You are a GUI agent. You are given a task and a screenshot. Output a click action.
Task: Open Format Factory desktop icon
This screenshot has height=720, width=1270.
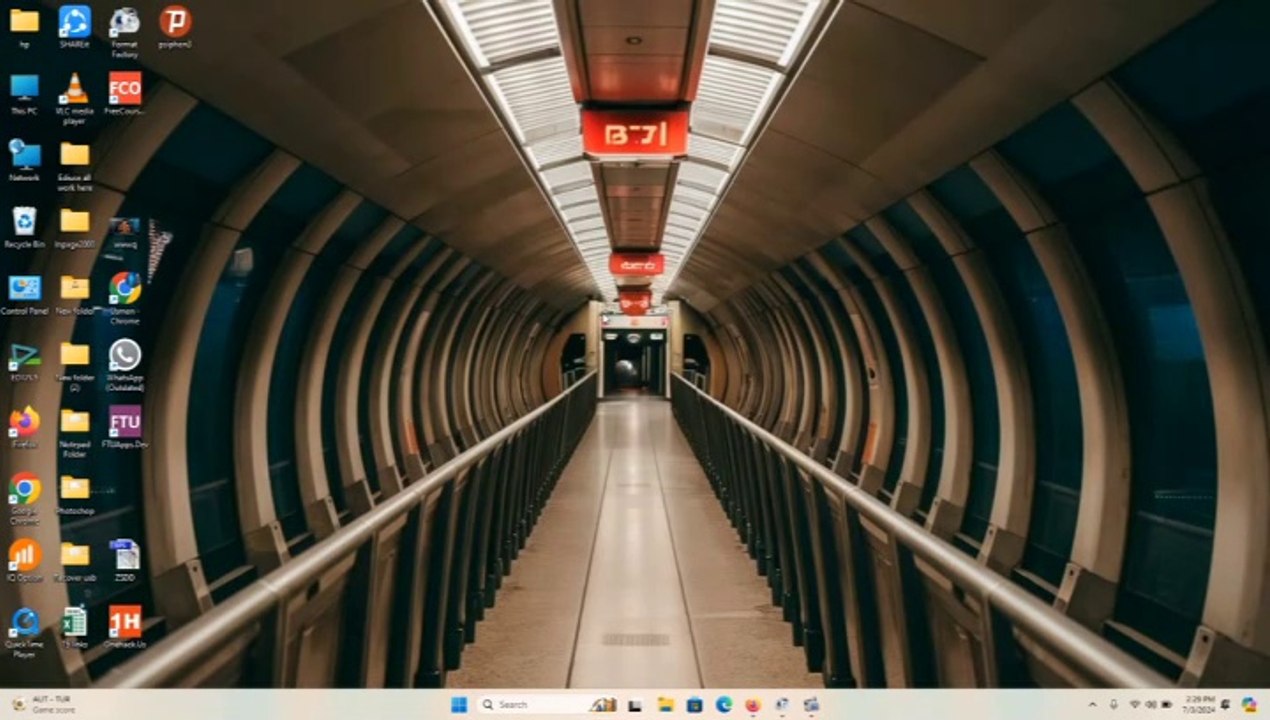(124, 30)
